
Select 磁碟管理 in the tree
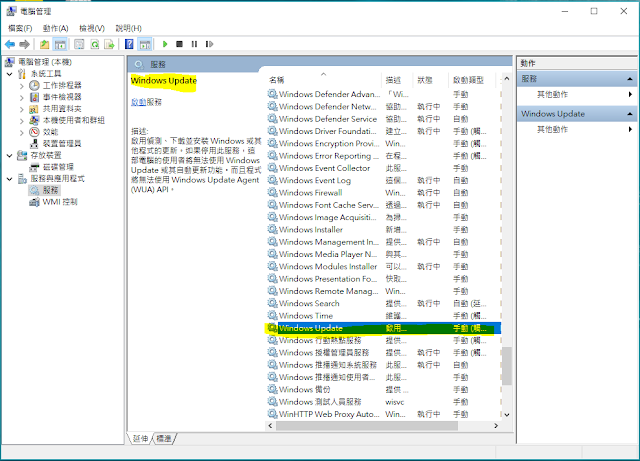(x=58, y=167)
